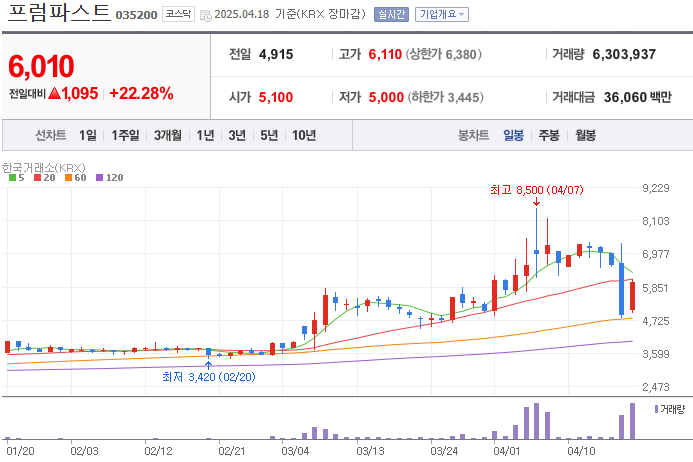
Task: Open the 기업개요 dropdown
Action: pos(442,14)
